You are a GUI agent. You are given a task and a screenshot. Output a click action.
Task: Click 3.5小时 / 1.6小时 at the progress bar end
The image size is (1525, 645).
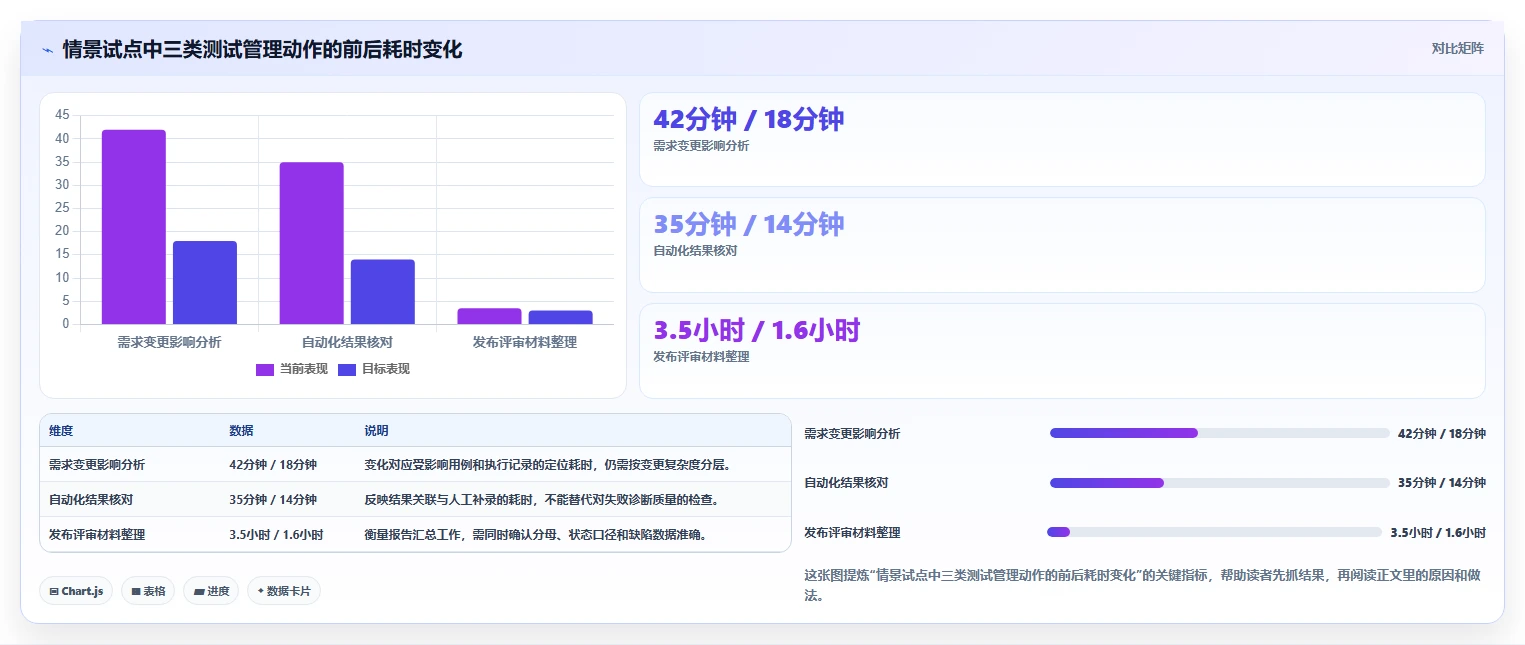click(x=1438, y=533)
